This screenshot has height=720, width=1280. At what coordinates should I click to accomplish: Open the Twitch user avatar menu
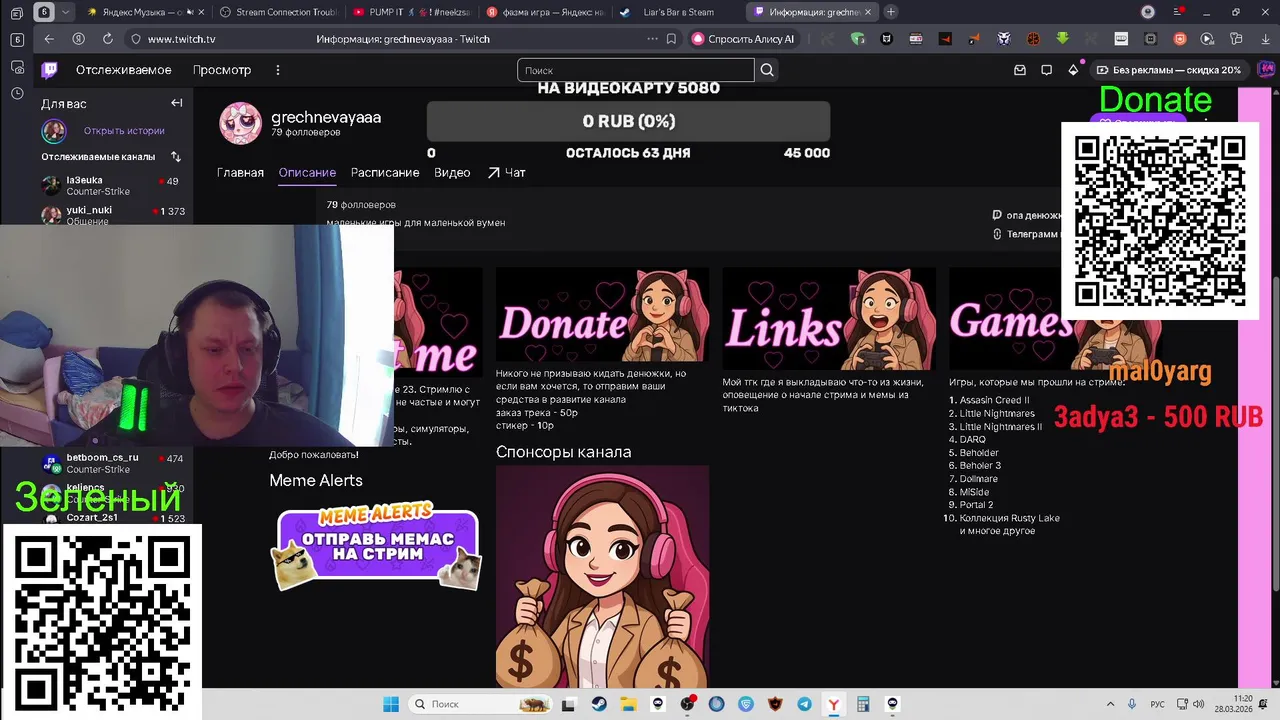pyautogui.click(x=1266, y=70)
